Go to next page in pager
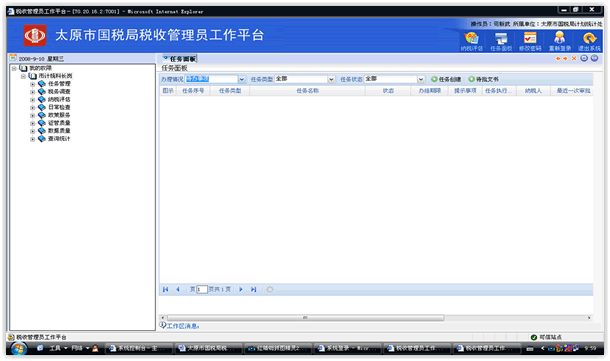Image resolution: width=610 pixels, height=361 pixels. [241, 289]
